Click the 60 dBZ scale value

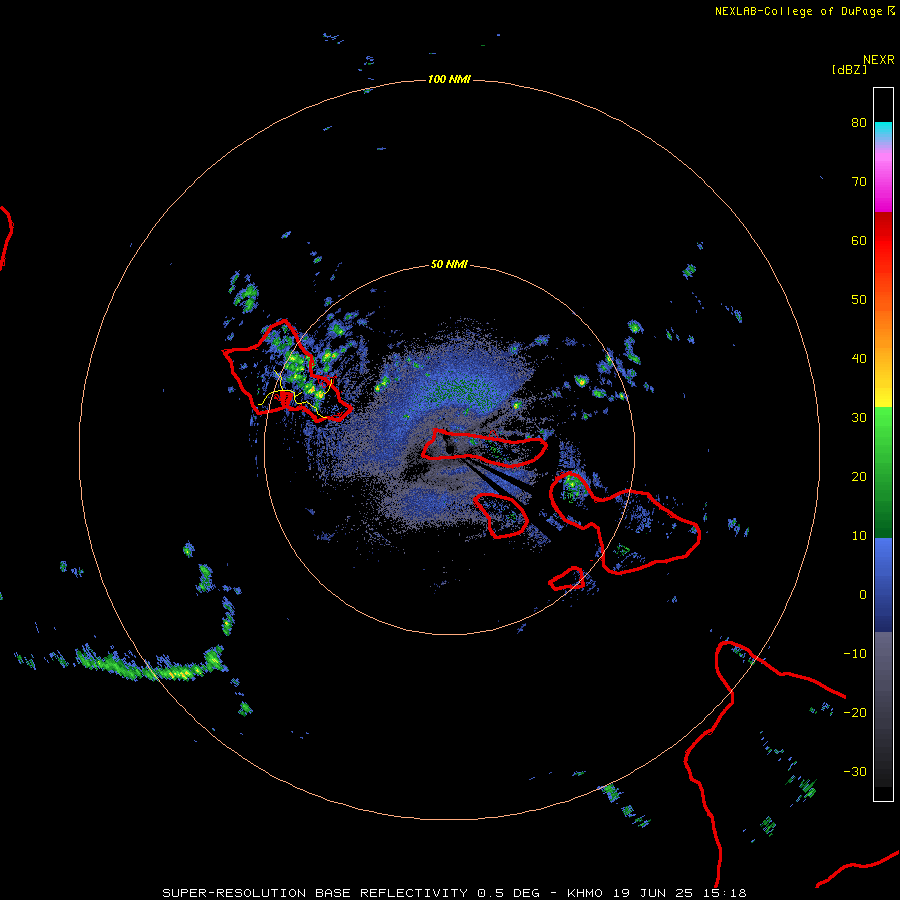point(859,240)
